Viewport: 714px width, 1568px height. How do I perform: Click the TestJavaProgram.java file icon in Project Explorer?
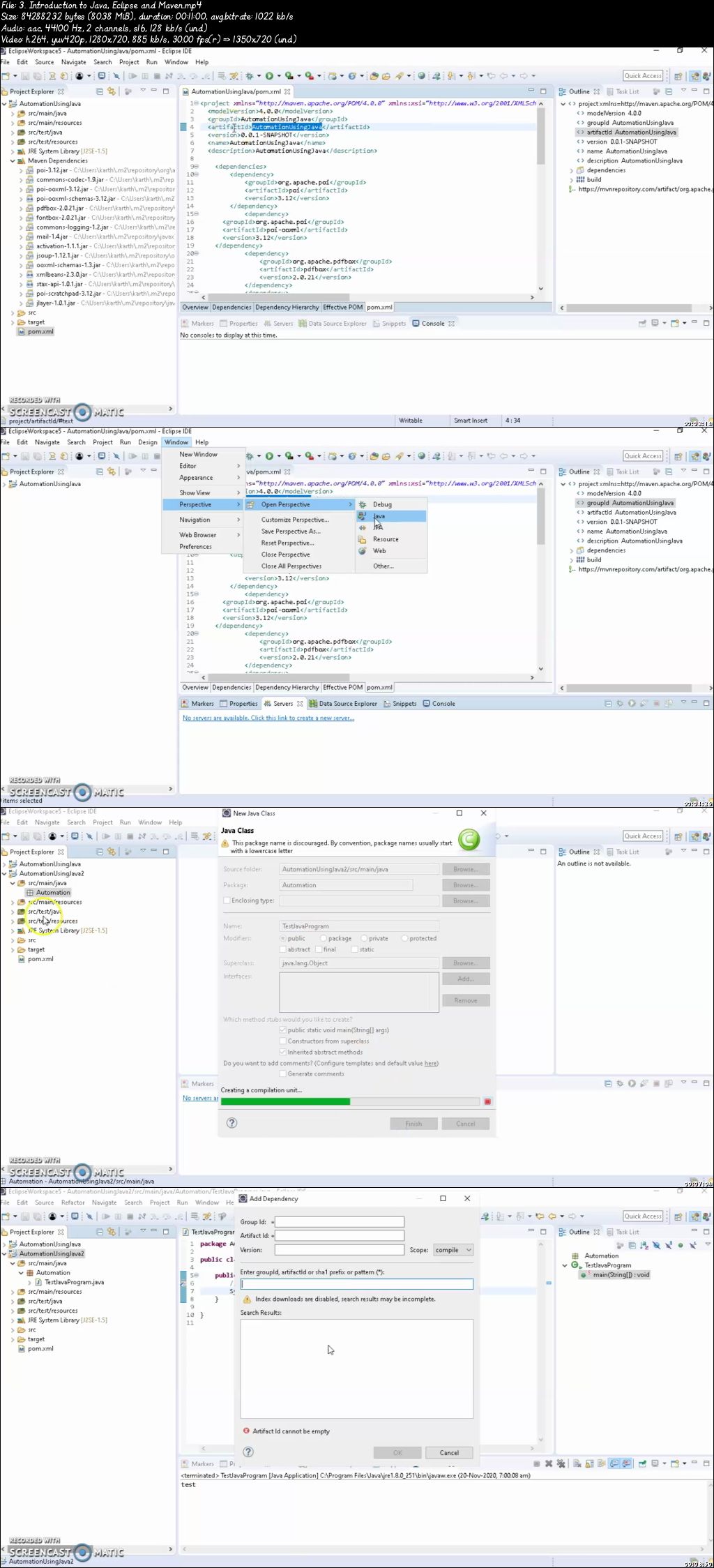tap(38, 1282)
